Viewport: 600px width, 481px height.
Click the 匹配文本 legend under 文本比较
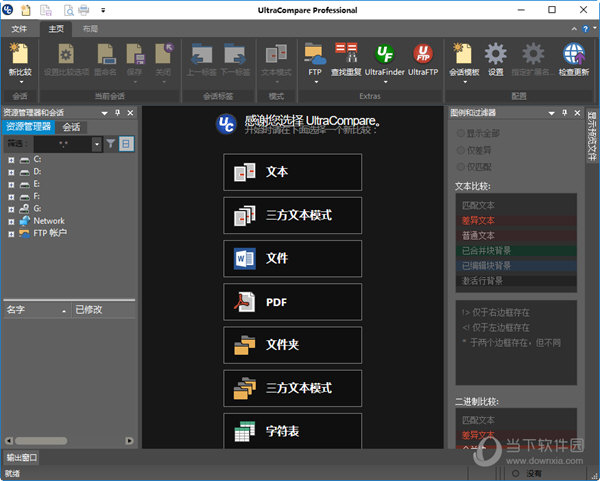[516, 205]
